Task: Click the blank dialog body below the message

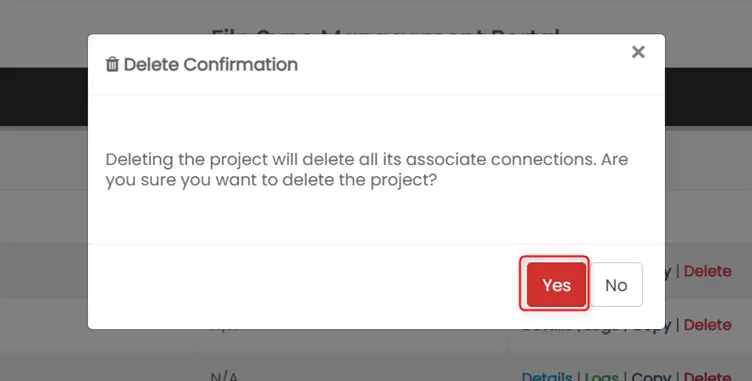Action: coord(376,216)
